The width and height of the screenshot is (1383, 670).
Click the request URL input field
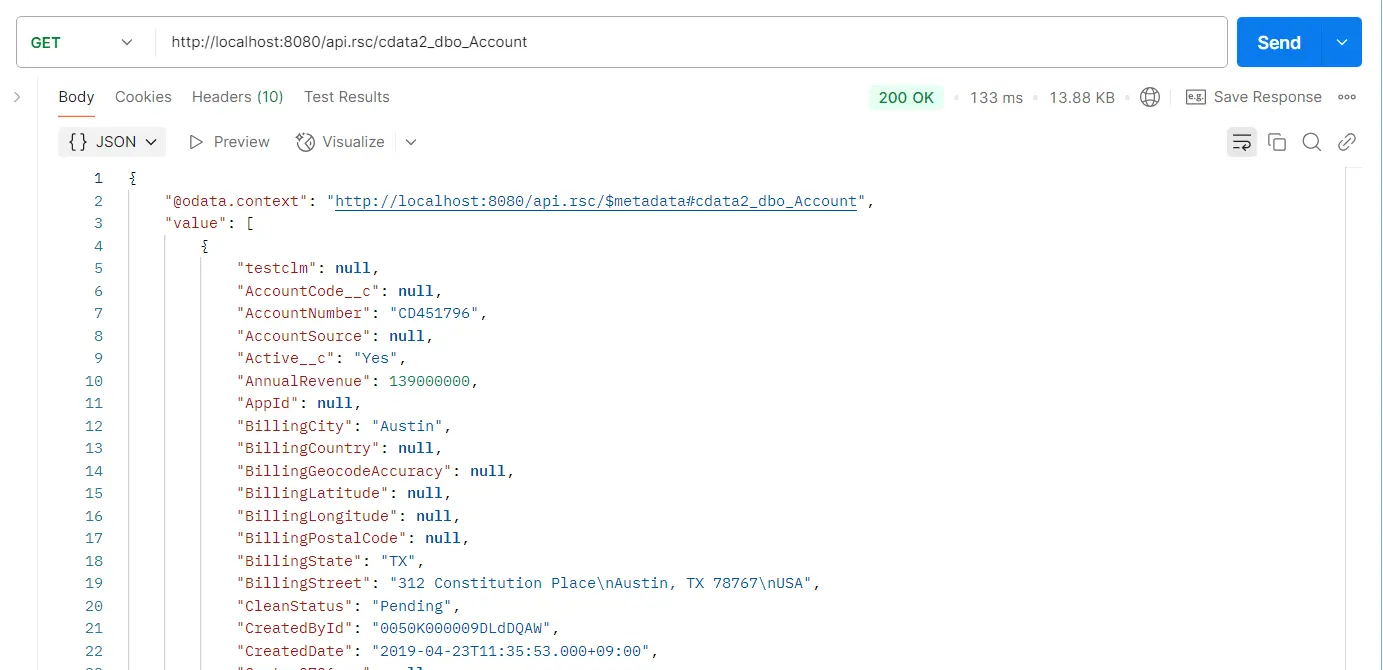690,42
